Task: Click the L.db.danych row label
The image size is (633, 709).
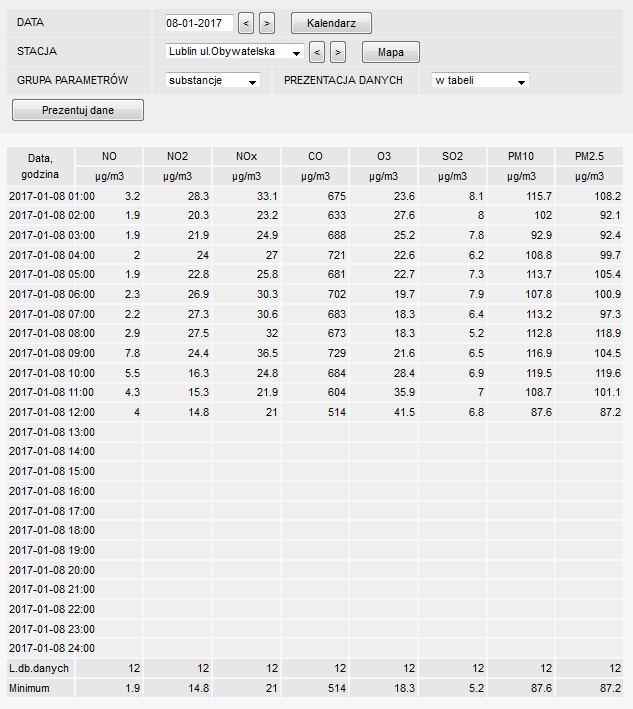Action: pos(39,668)
